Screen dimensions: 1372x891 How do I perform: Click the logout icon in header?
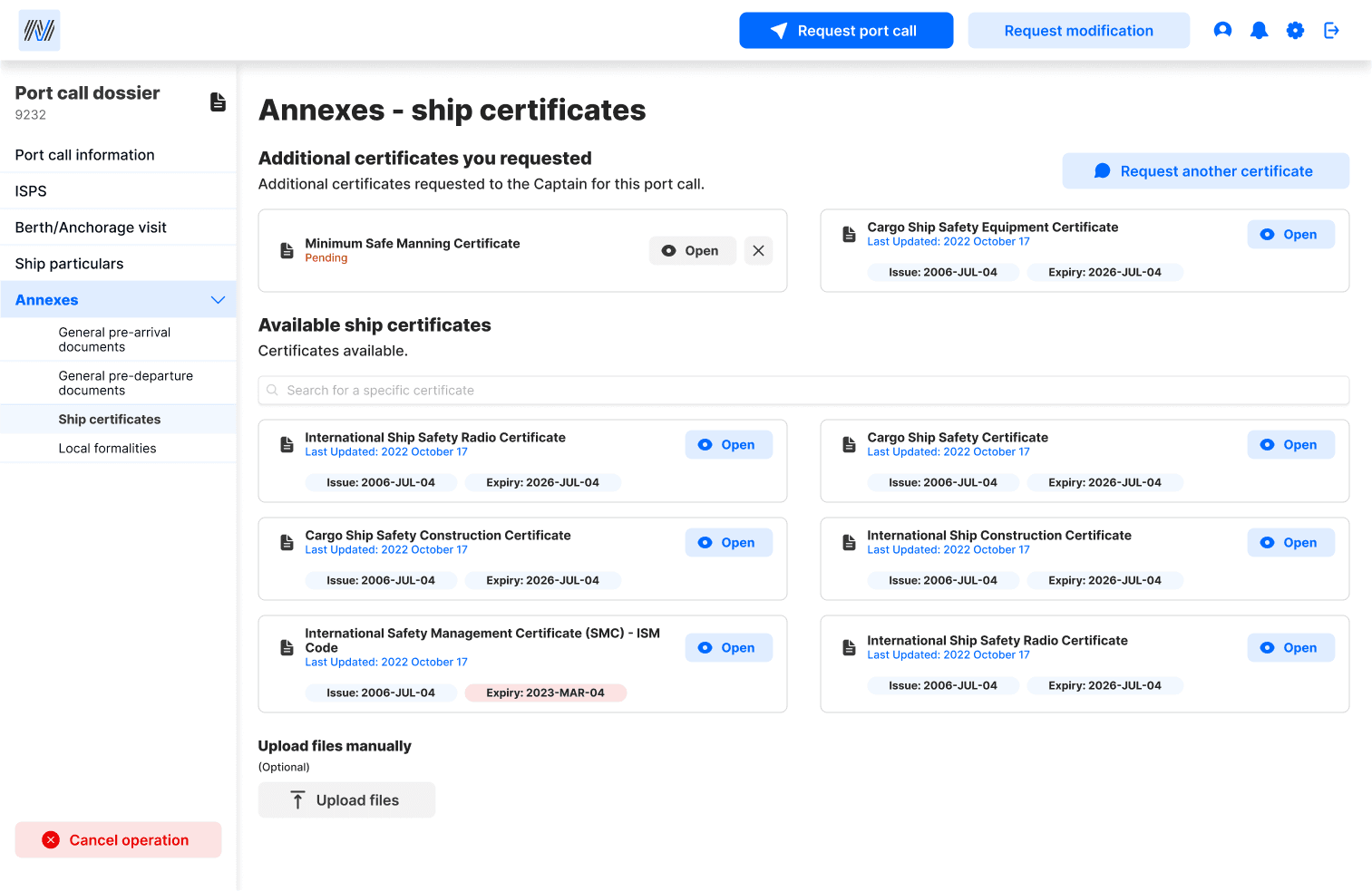tap(1331, 30)
